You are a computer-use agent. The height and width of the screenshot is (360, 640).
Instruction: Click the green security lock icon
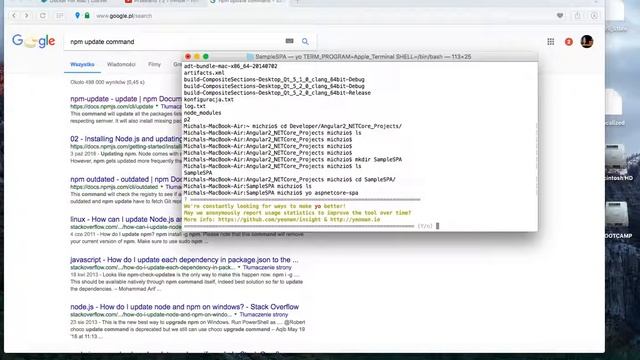pos(87,16)
